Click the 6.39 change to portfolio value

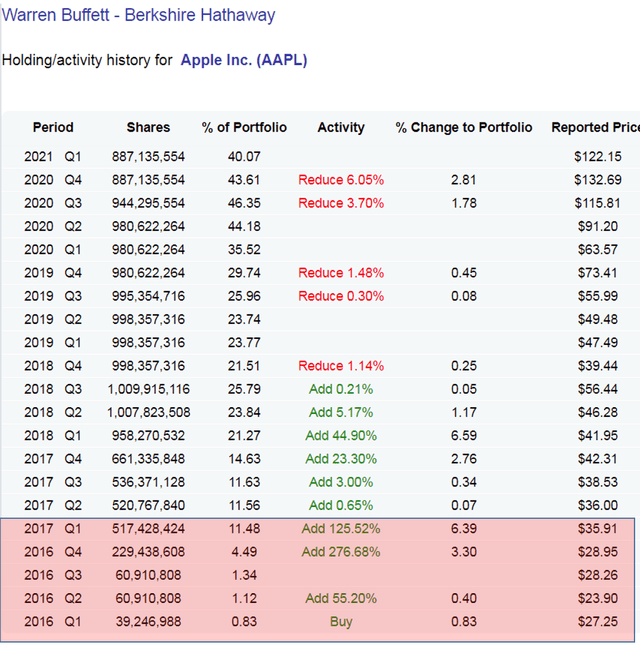[x=464, y=529]
